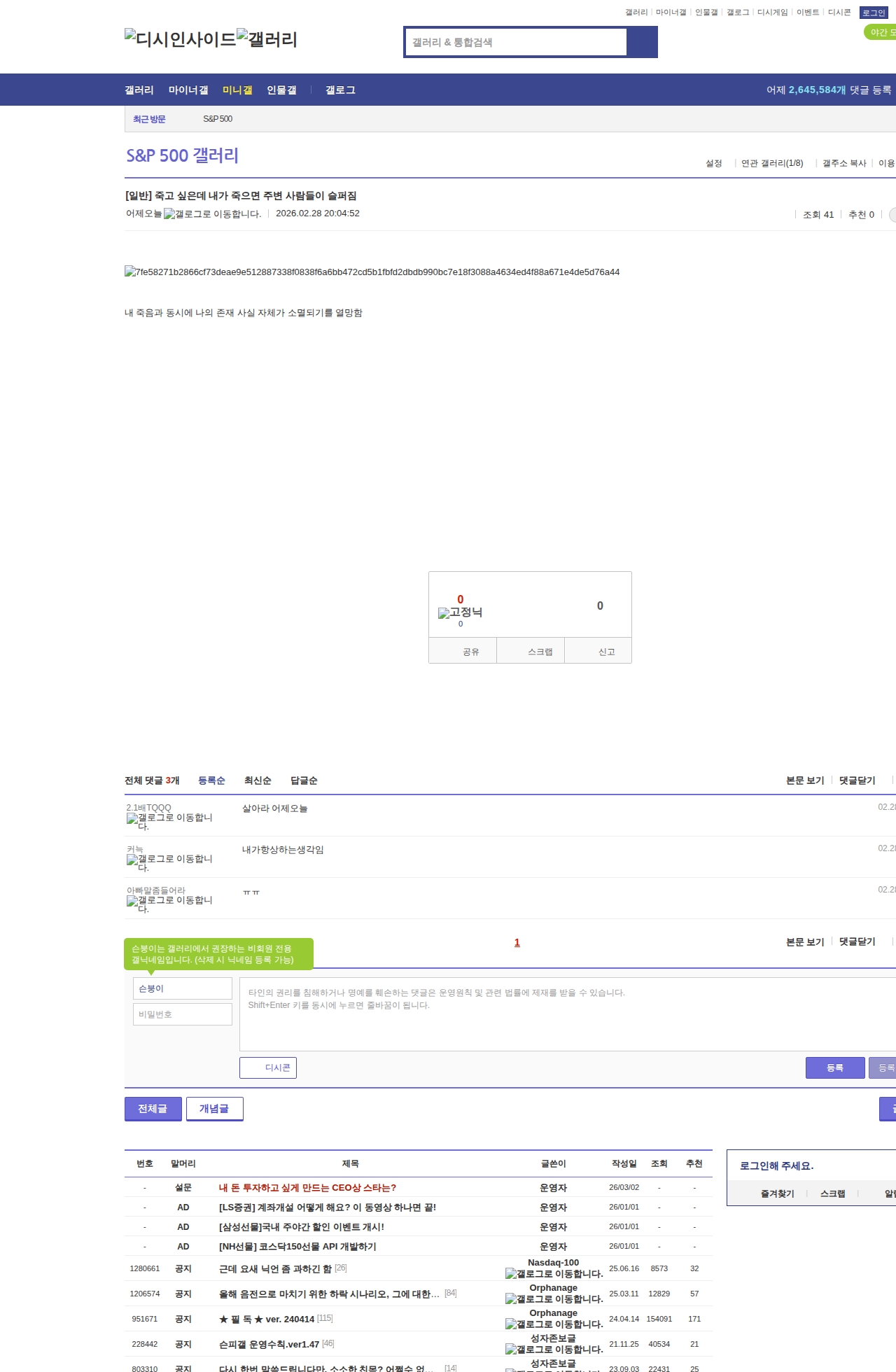Click 로그인해 주세요. in the side box
The width and height of the screenshot is (896, 1372).
coord(776,1166)
